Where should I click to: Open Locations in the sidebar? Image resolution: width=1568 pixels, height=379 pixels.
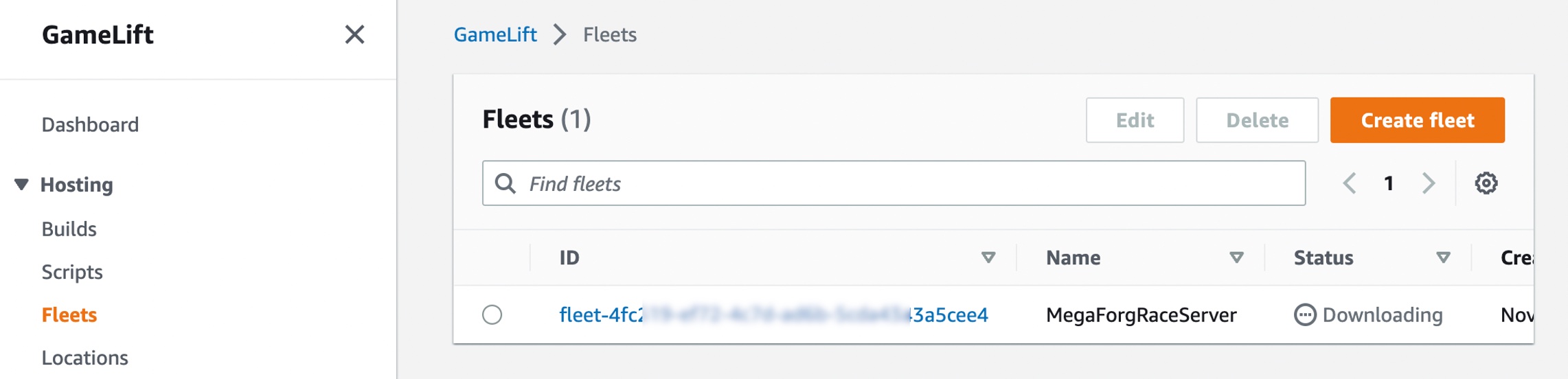pos(85,358)
